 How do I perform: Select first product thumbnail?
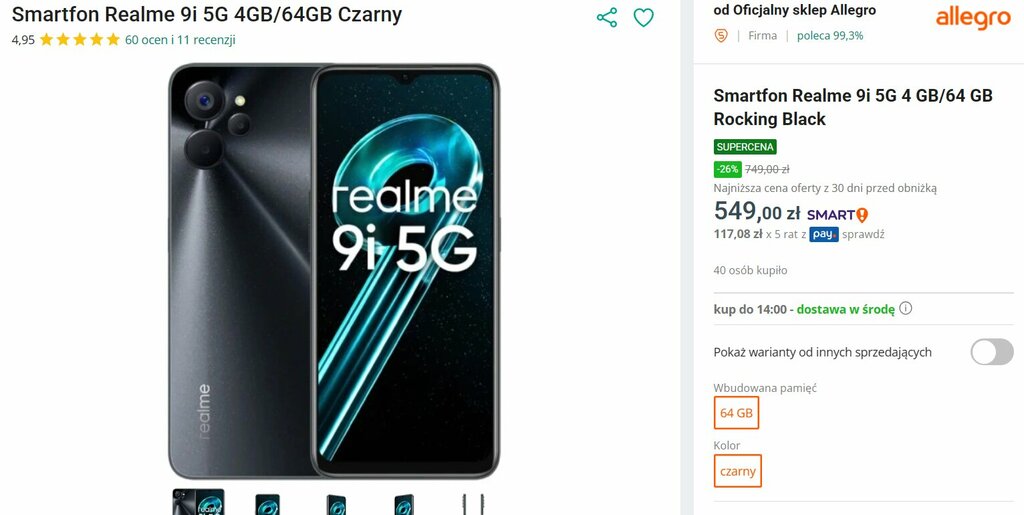coord(199,501)
